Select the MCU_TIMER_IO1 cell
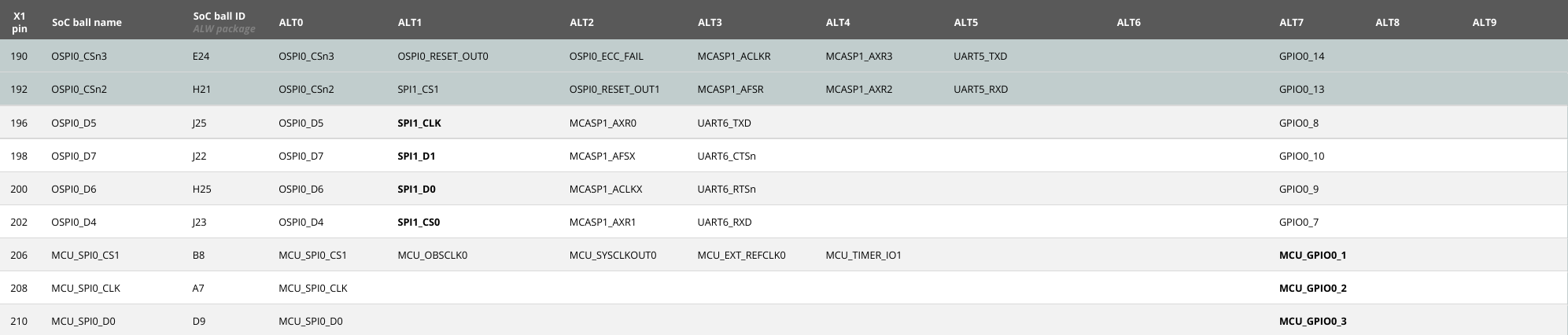Viewport: 1568px width, 335px height. click(863, 255)
